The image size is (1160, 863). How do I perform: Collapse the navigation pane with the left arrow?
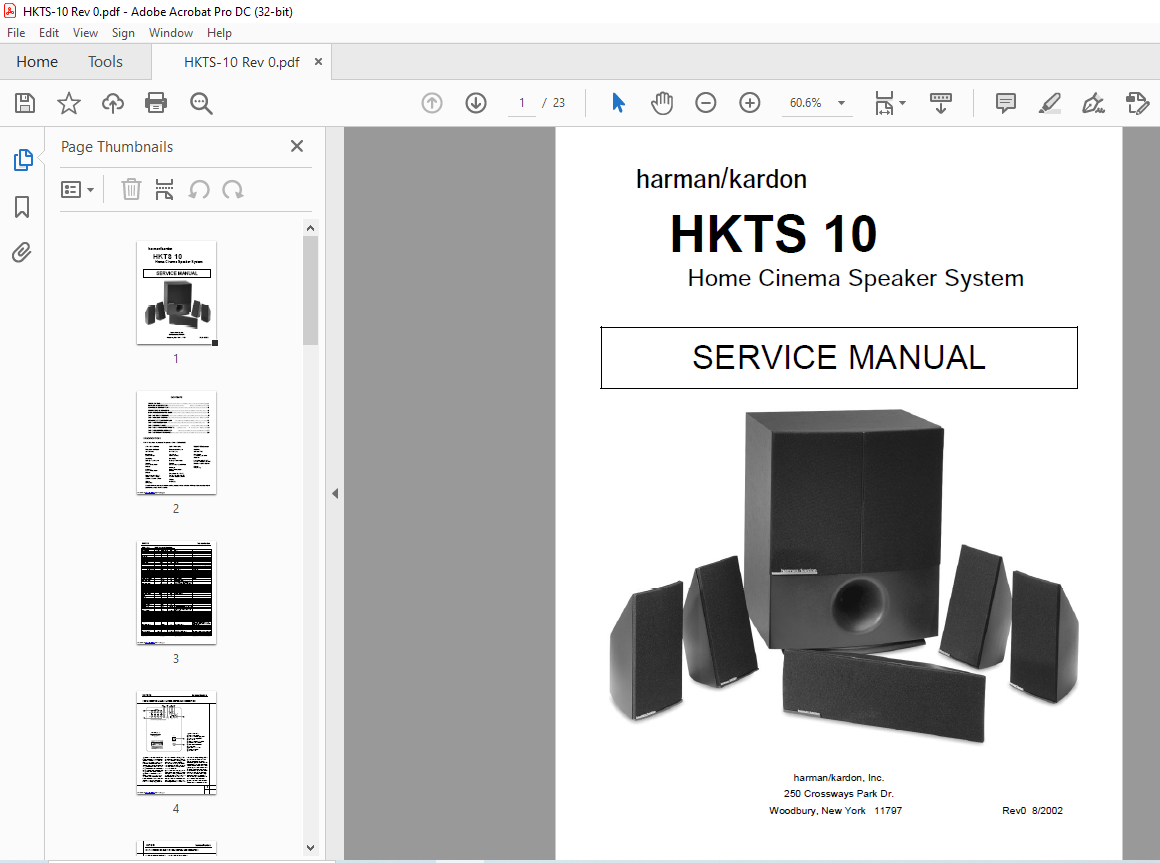point(335,493)
